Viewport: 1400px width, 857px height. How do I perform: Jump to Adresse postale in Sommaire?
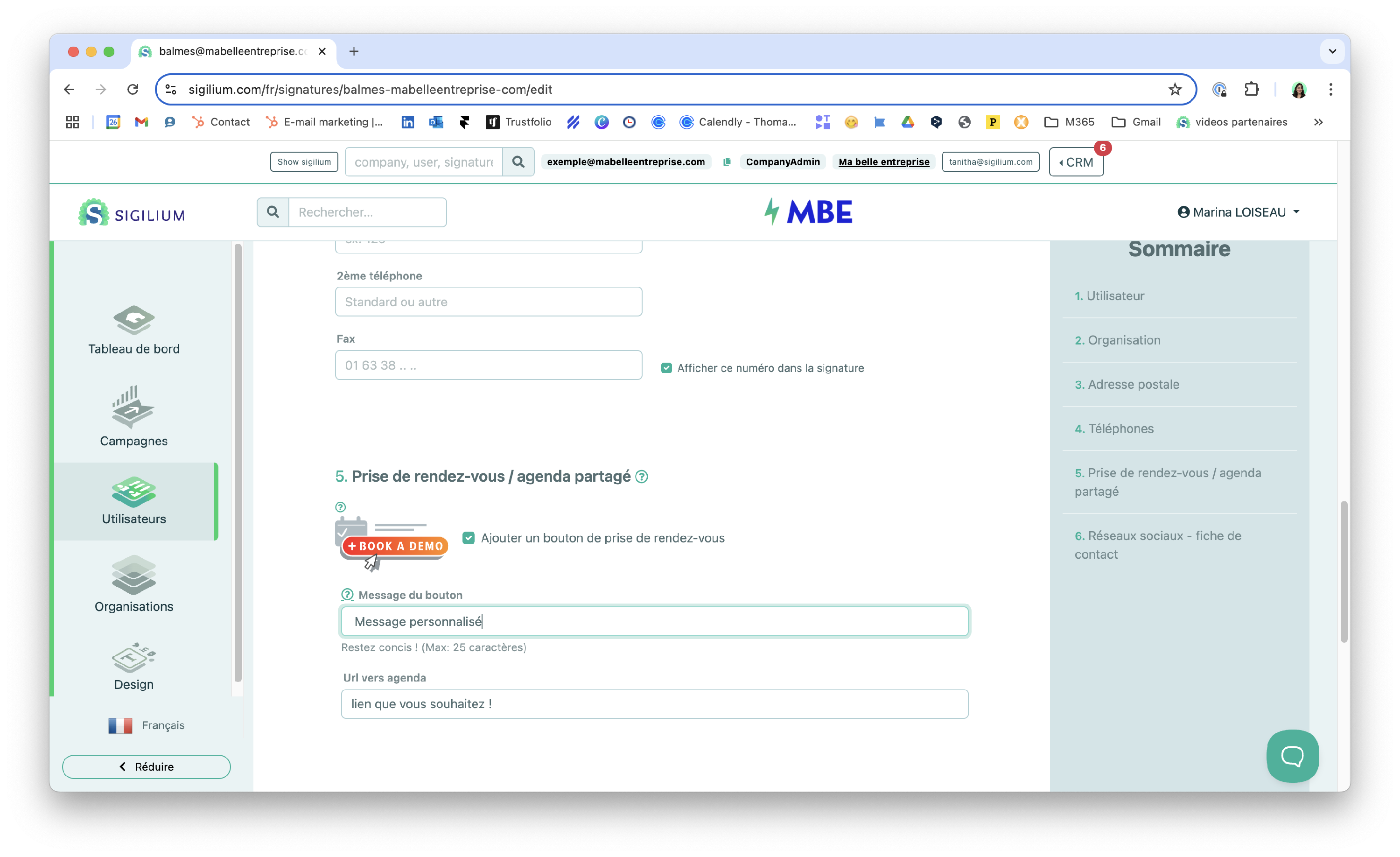click(1133, 385)
